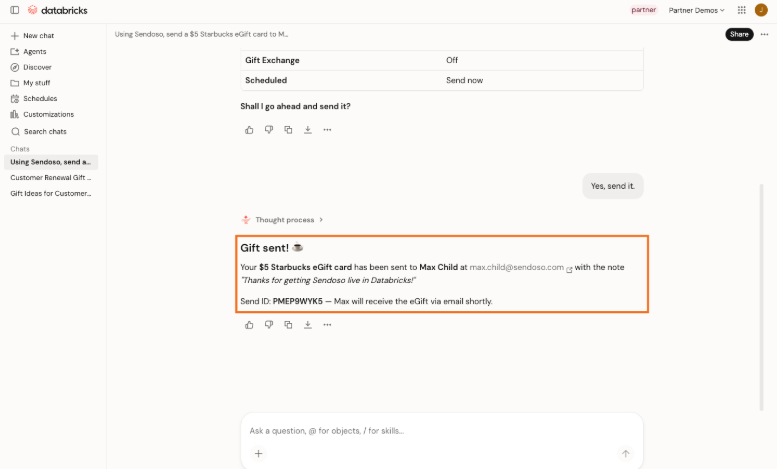Click the 'Gift sent!' heading

[272, 248]
